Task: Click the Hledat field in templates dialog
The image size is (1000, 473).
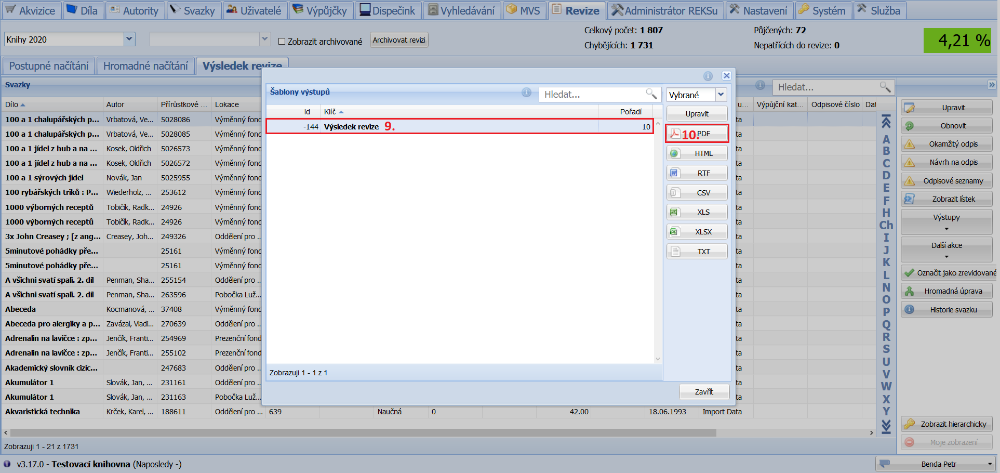Action: (590, 94)
